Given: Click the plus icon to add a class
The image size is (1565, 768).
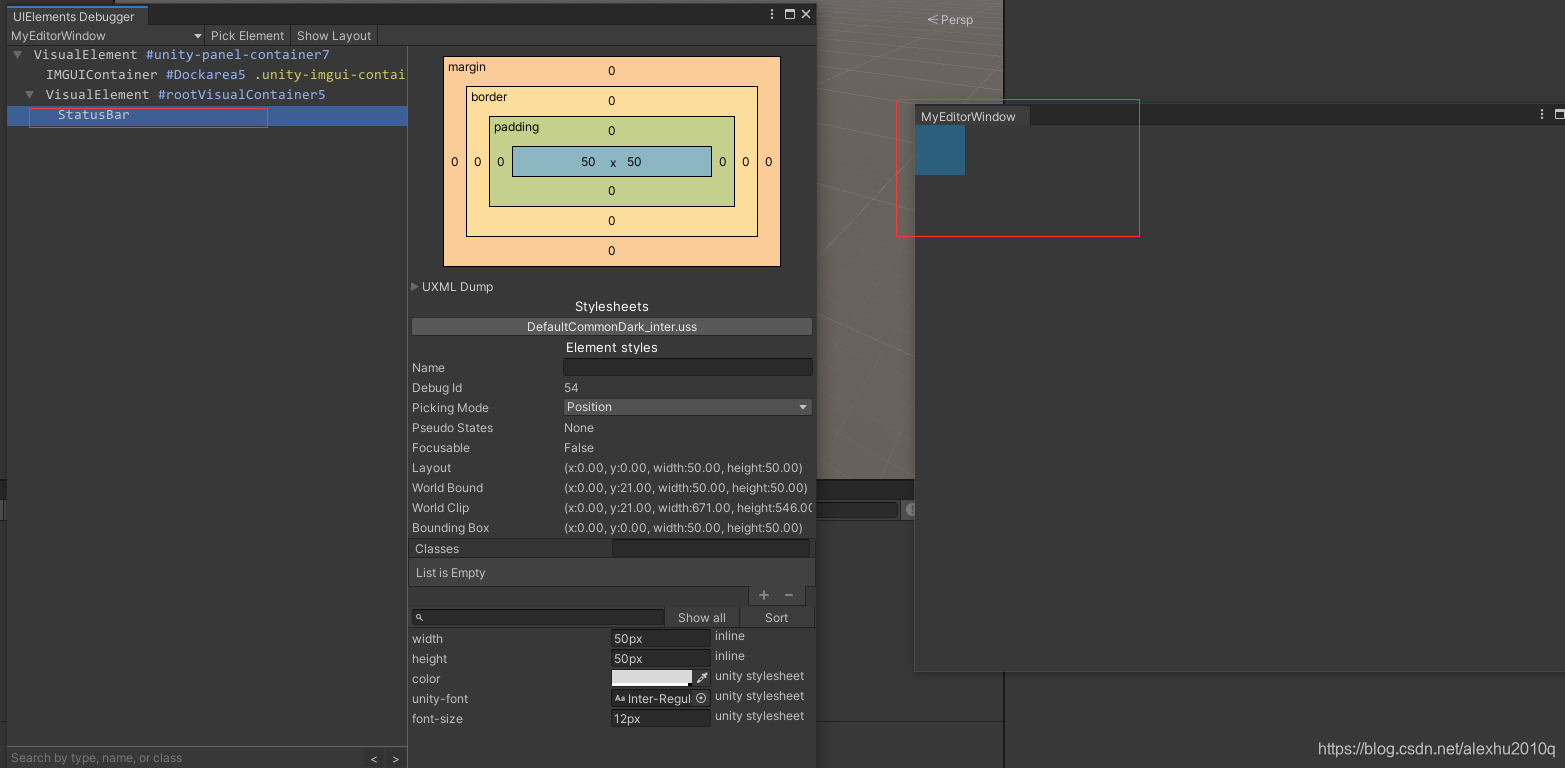Looking at the screenshot, I should tap(764, 595).
